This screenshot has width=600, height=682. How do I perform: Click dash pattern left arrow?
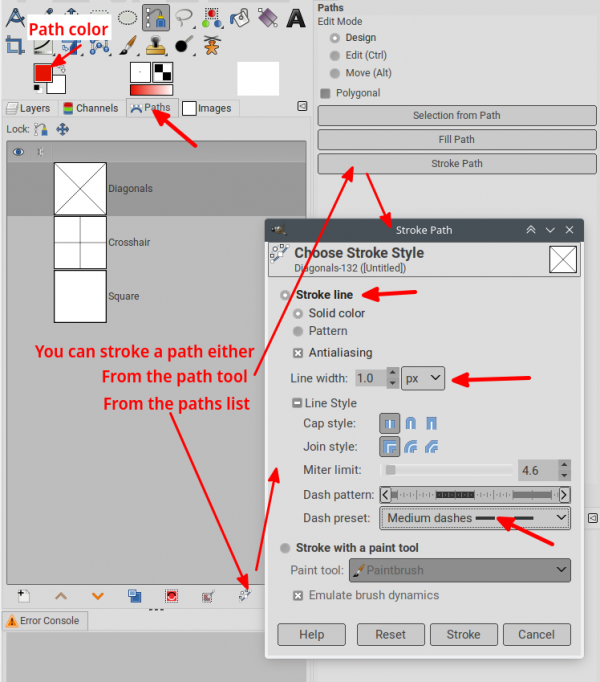click(385, 495)
